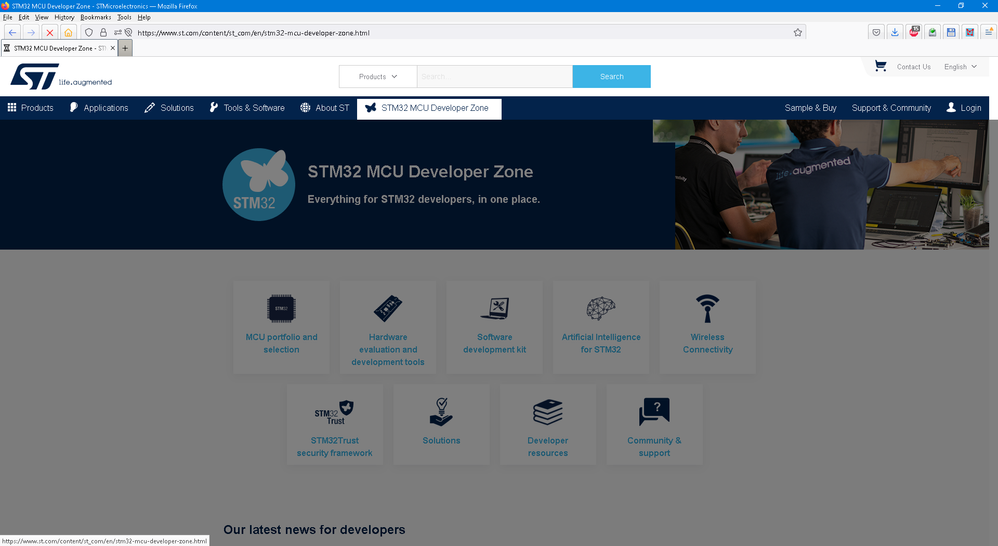Open Hardware evaluation and development tools text
Image resolution: width=998 pixels, height=546 pixels.
pyautogui.click(x=388, y=349)
